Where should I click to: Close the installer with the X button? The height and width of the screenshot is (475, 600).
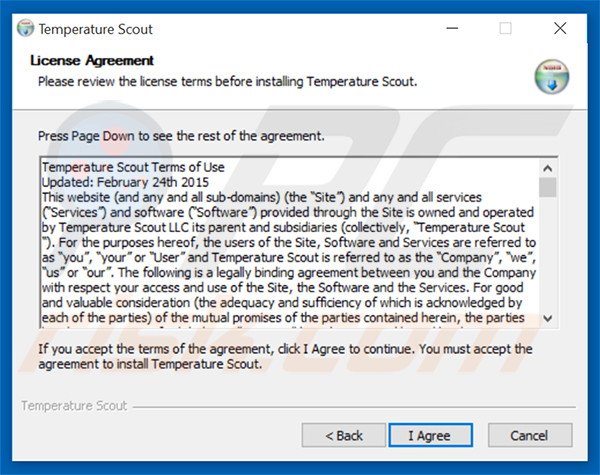click(561, 29)
